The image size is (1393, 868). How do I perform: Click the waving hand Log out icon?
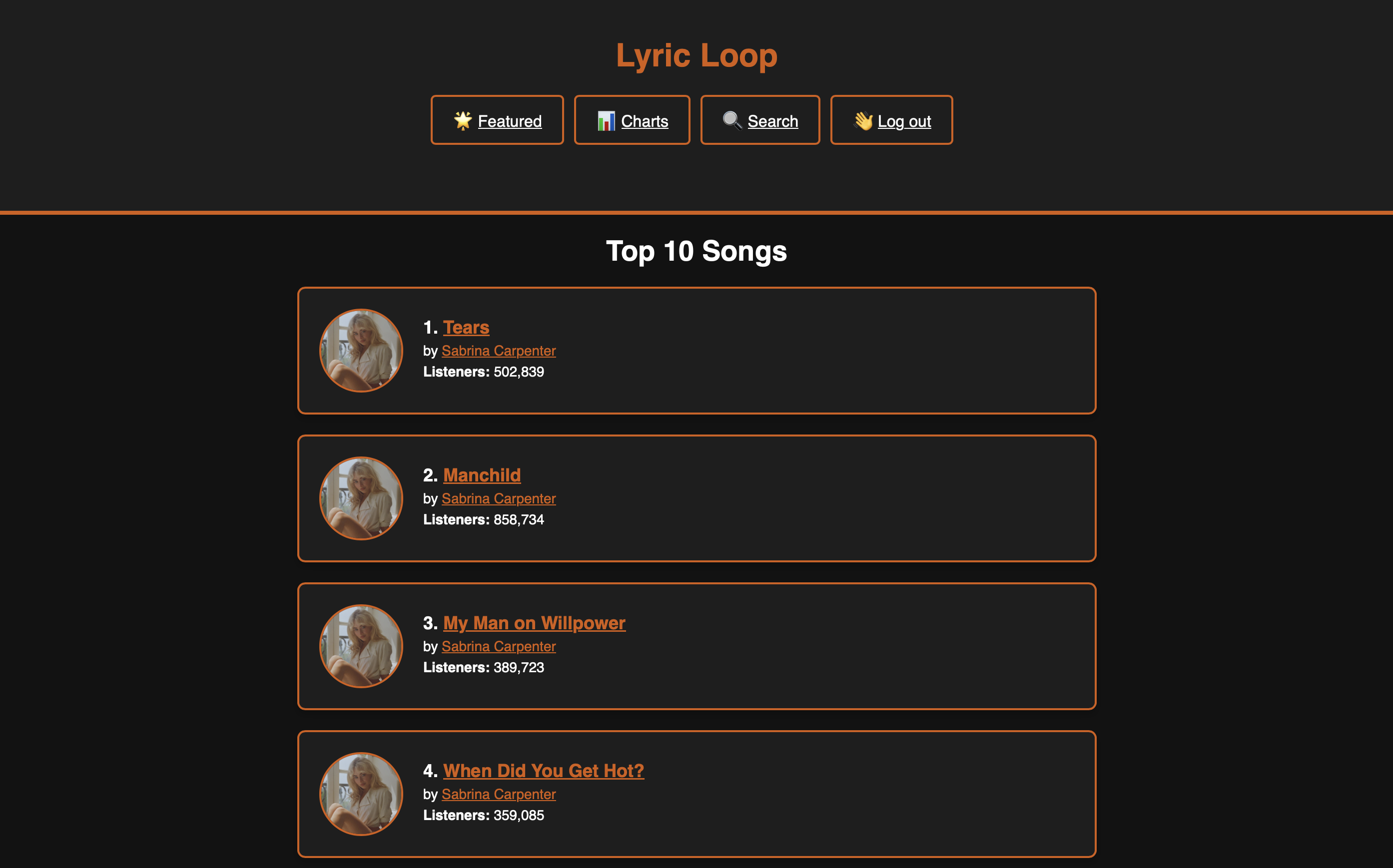(862, 120)
